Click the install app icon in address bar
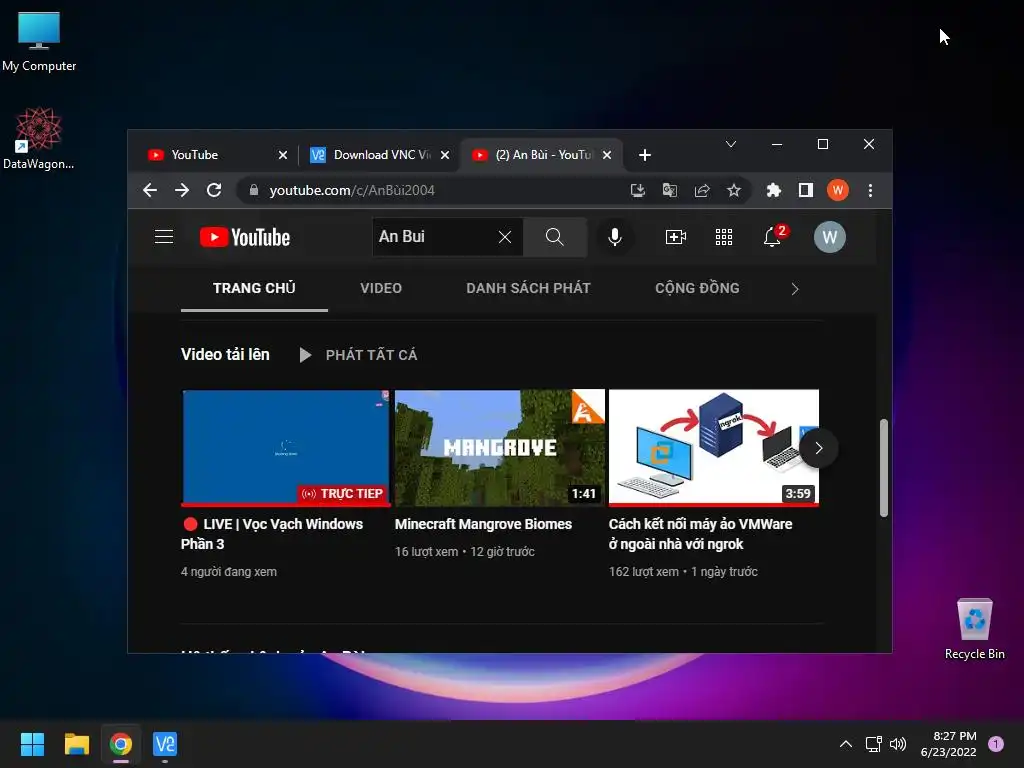Image resolution: width=1024 pixels, height=768 pixels. coord(637,190)
